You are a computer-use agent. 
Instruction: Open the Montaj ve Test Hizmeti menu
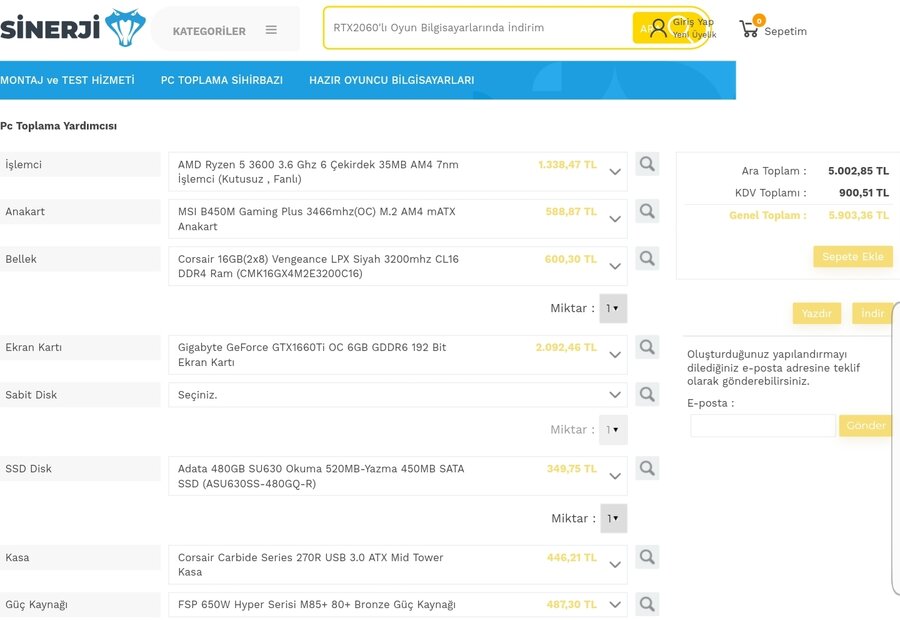[x=67, y=80]
